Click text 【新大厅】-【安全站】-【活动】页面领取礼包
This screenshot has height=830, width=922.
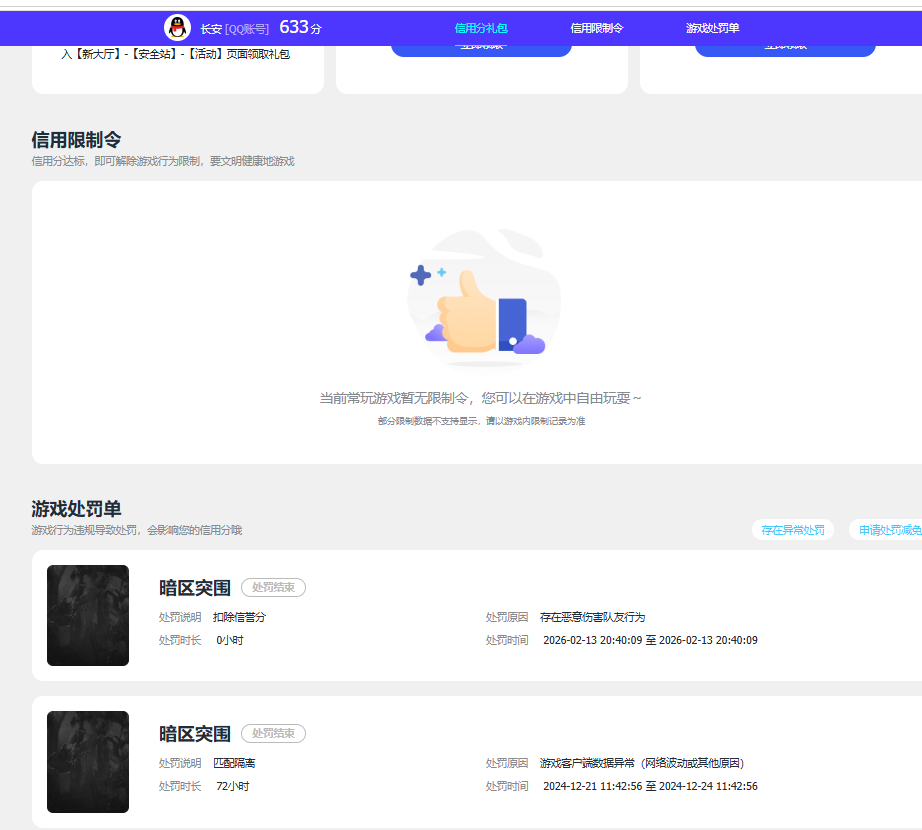[175, 54]
